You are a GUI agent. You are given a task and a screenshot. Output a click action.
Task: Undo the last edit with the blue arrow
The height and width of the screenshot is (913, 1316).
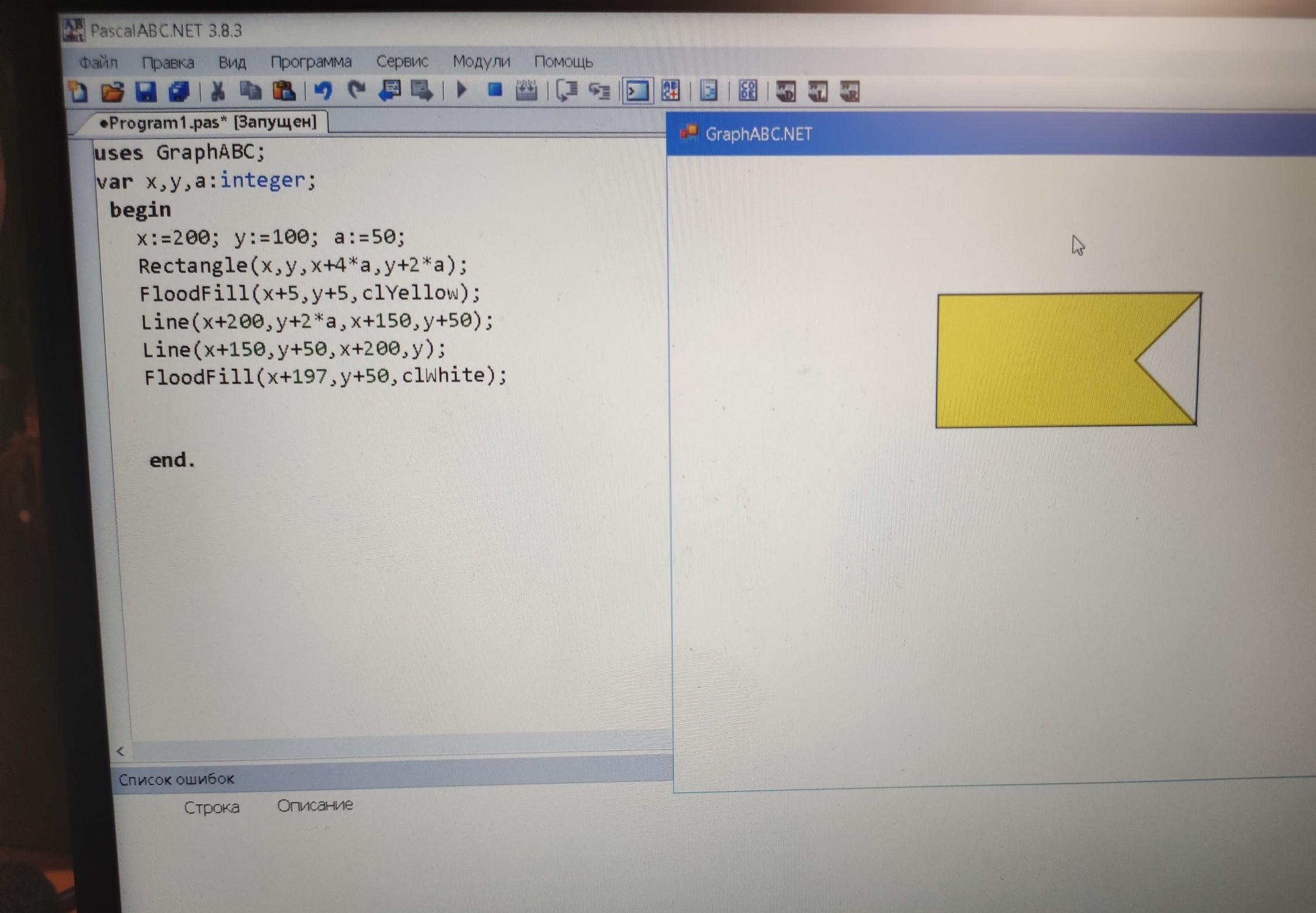[323, 91]
